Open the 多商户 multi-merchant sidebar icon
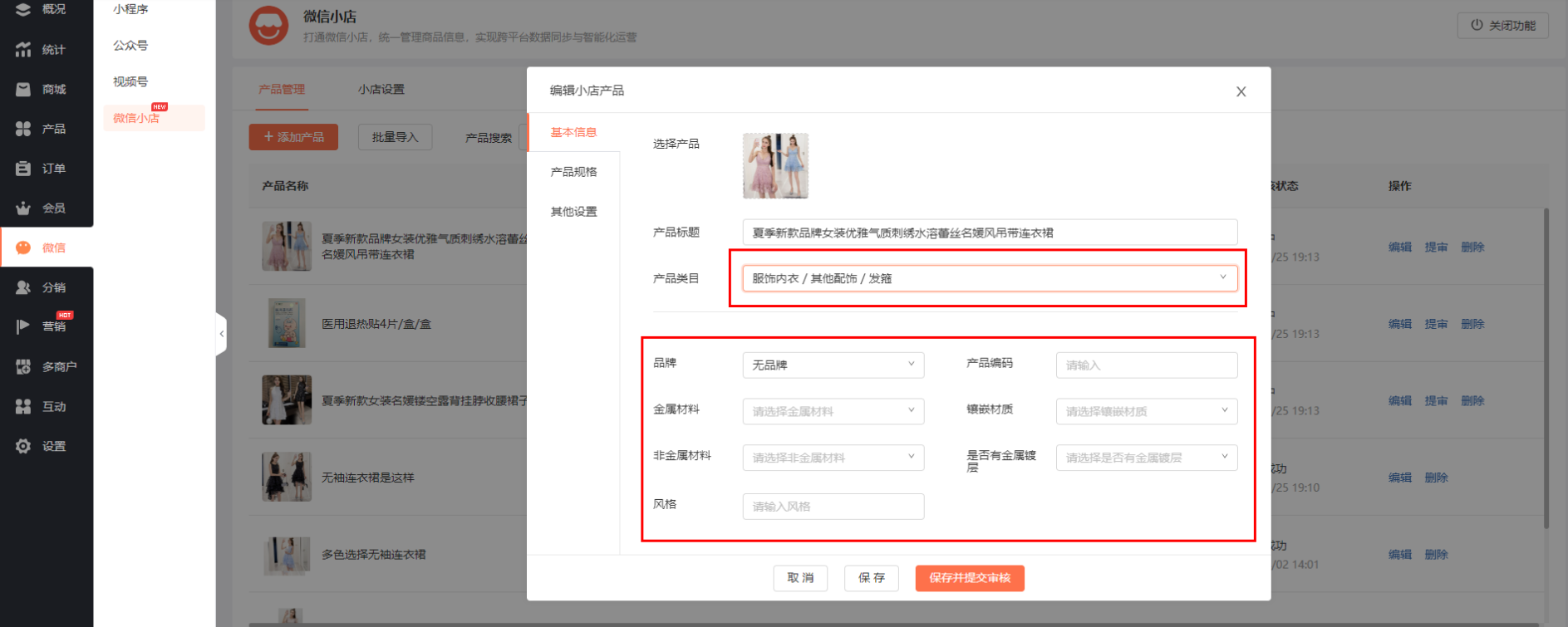This screenshot has width=1568, height=627. coord(23,366)
